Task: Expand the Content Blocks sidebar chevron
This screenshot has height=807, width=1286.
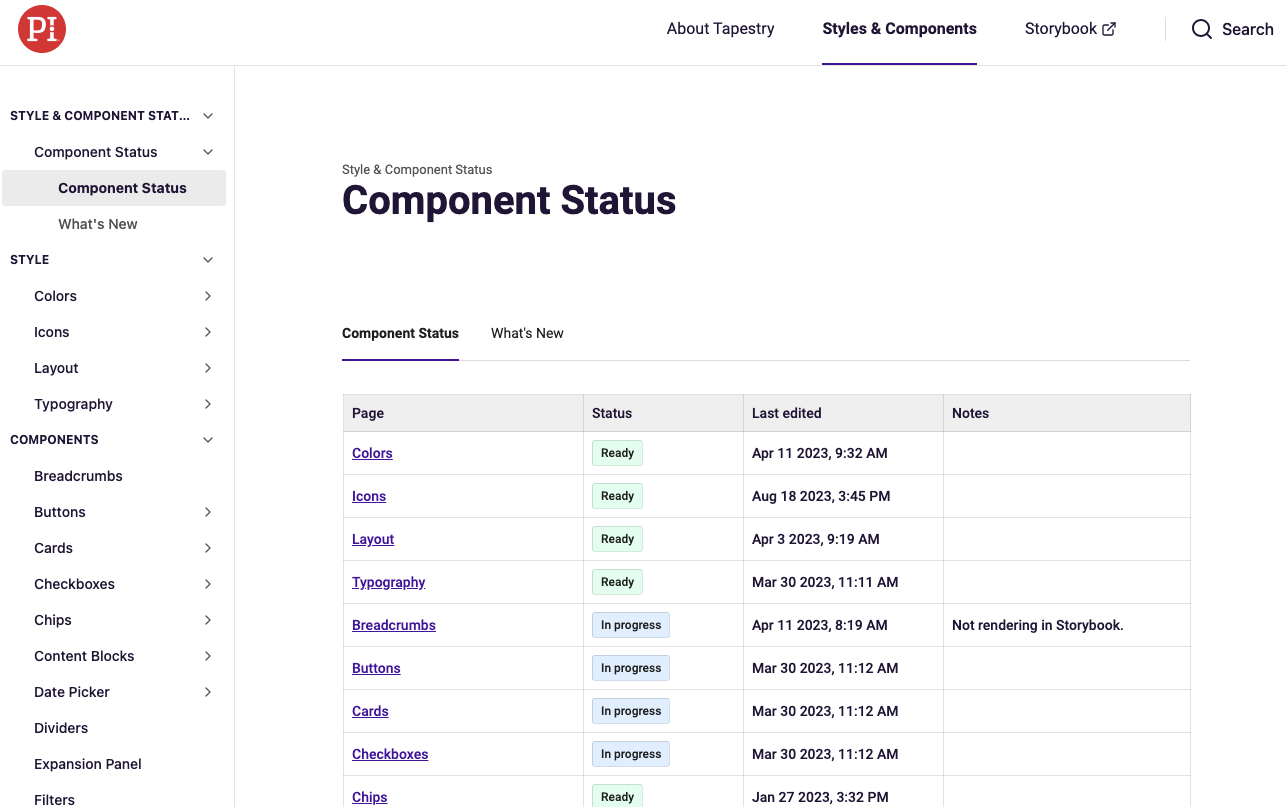Action: pyautogui.click(x=208, y=656)
